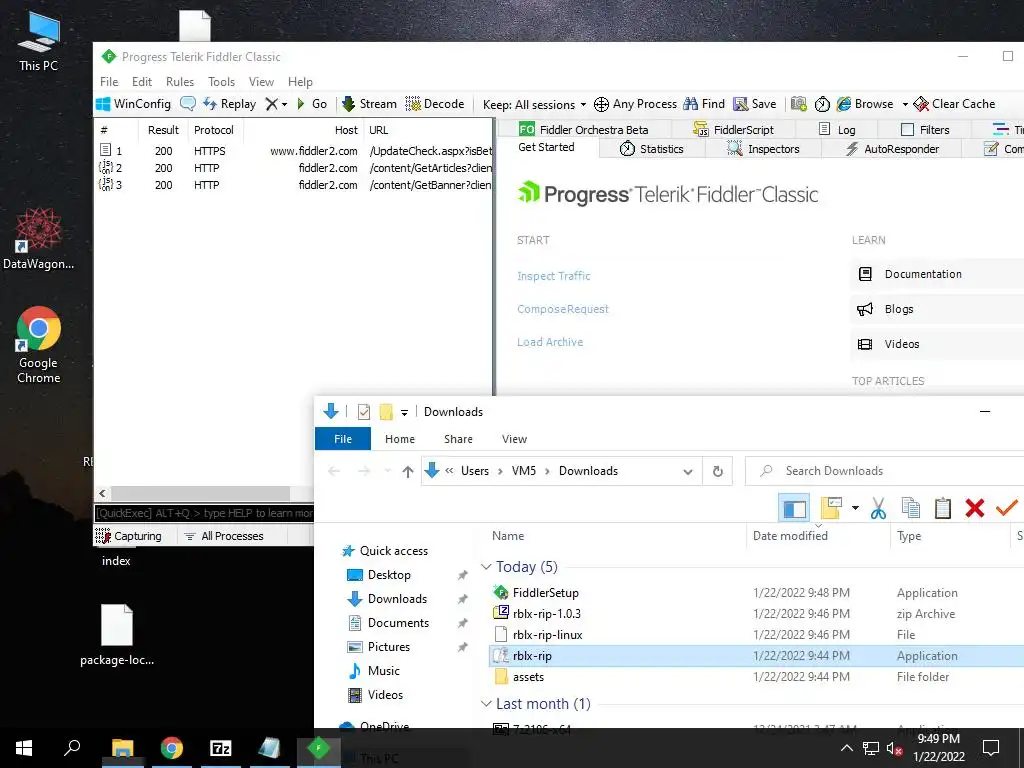Click Replay in Fiddler toolbar
The image size is (1024, 768).
point(229,104)
